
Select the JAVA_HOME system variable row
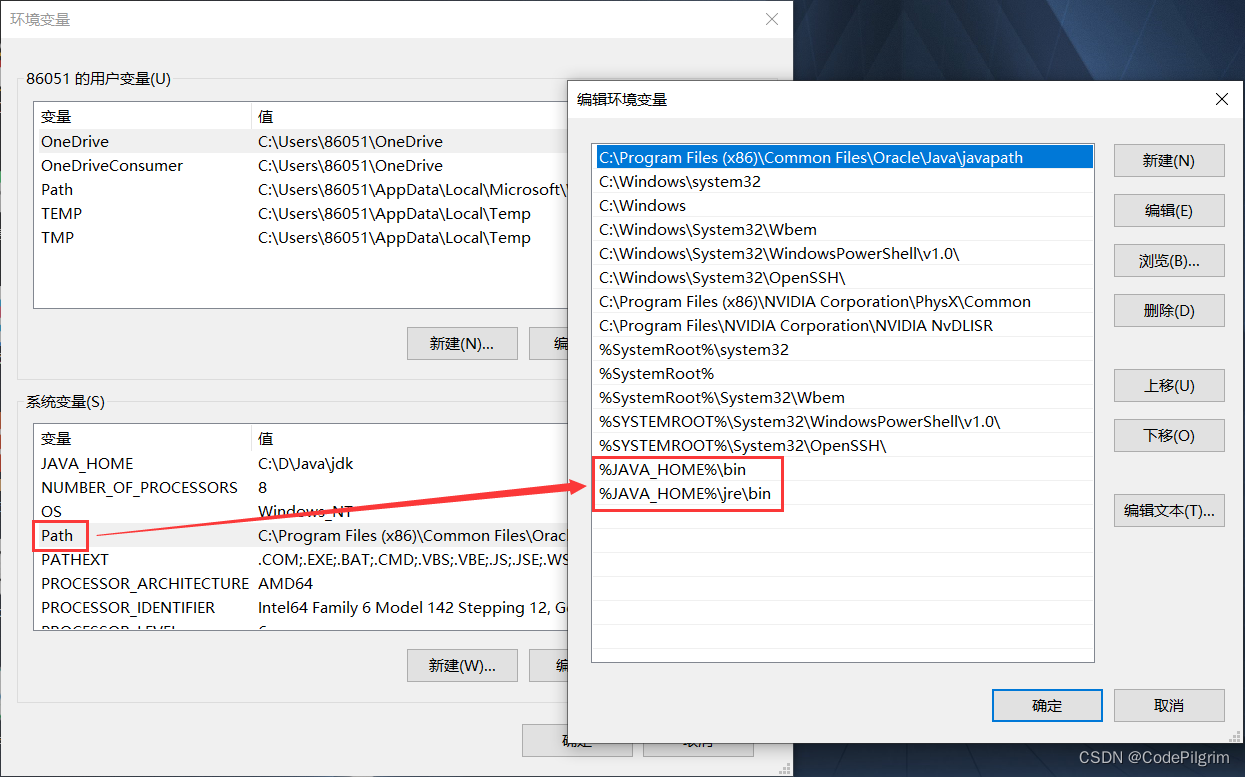150,463
